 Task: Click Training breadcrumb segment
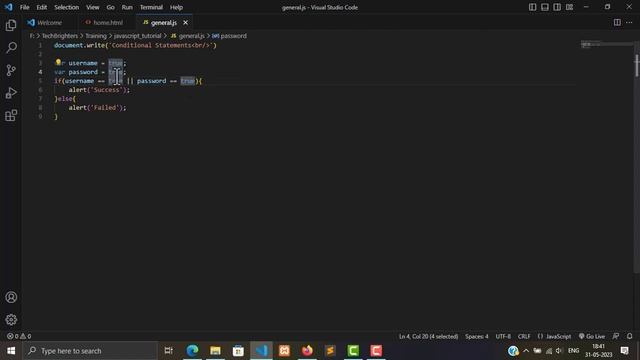pyautogui.click(x=96, y=36)
